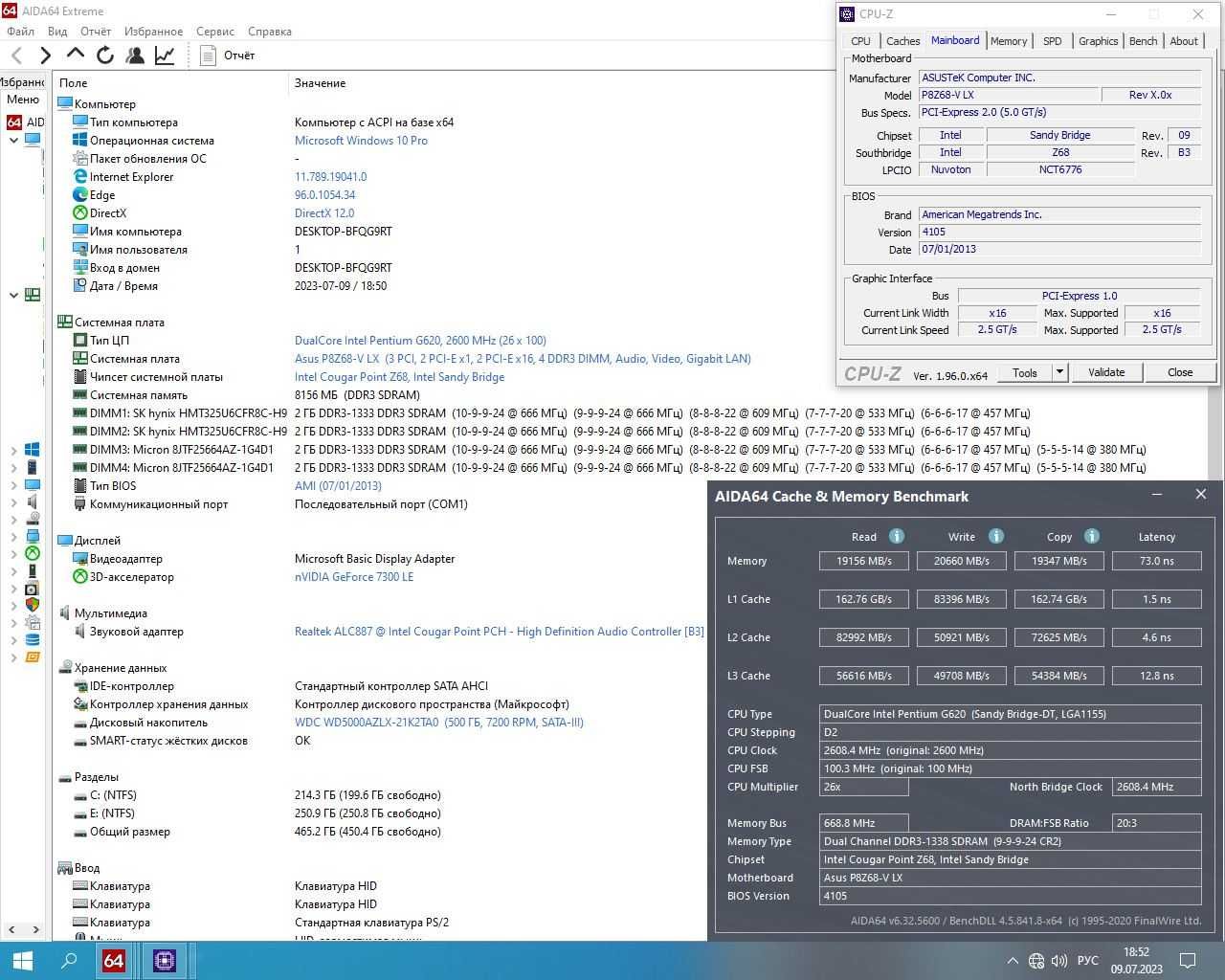The image size is (1225, 980).
Task: Open the DualCore Intel Pentium G620 link
Action: pyautogui.click(x=420, y=341)
